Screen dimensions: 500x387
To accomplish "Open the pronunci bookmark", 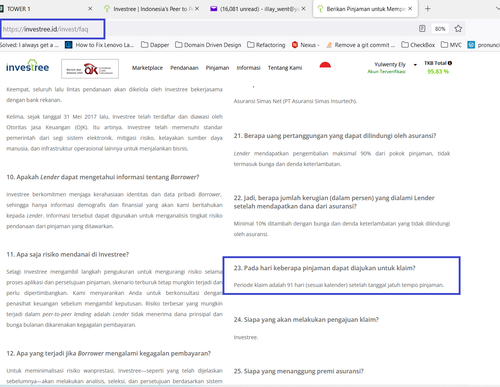I will 484,45.
